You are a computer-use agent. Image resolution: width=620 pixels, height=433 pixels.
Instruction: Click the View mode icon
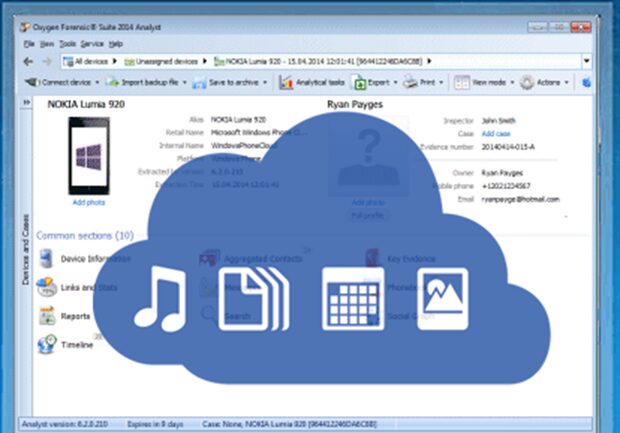(x=461, y=82)
